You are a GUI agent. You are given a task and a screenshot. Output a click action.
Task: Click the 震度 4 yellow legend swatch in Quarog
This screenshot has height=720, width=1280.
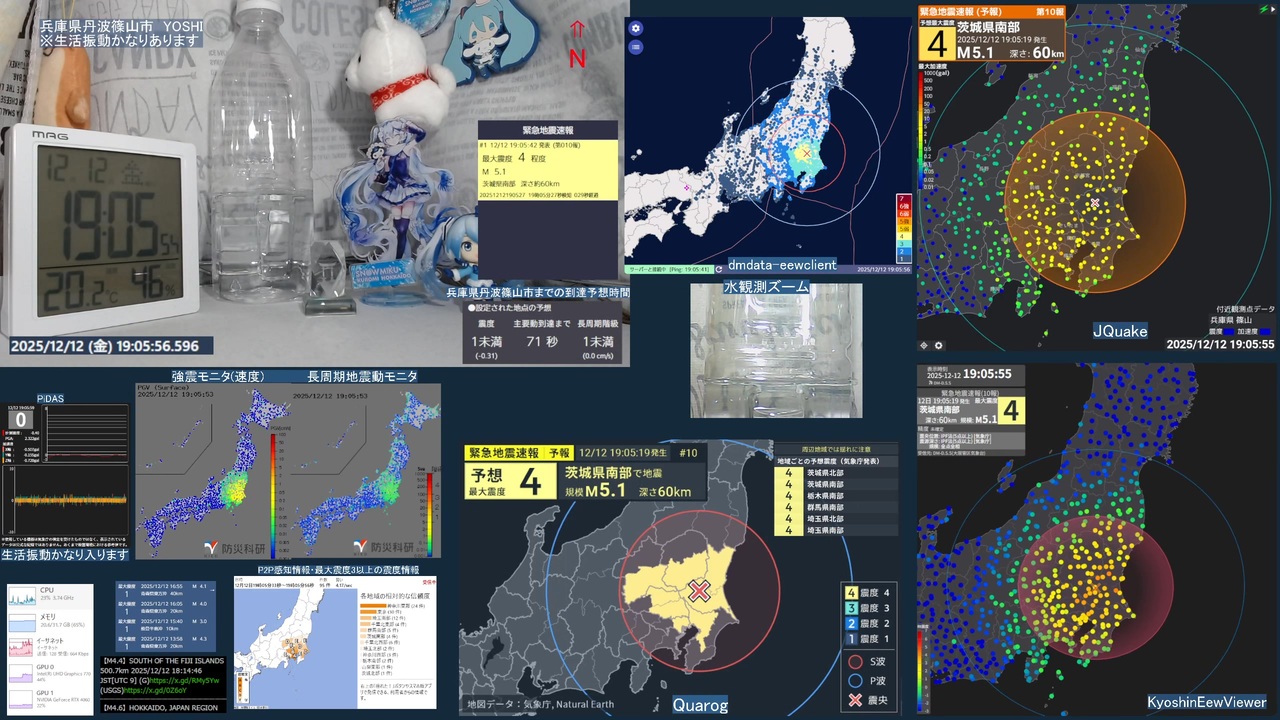point(851,593)
